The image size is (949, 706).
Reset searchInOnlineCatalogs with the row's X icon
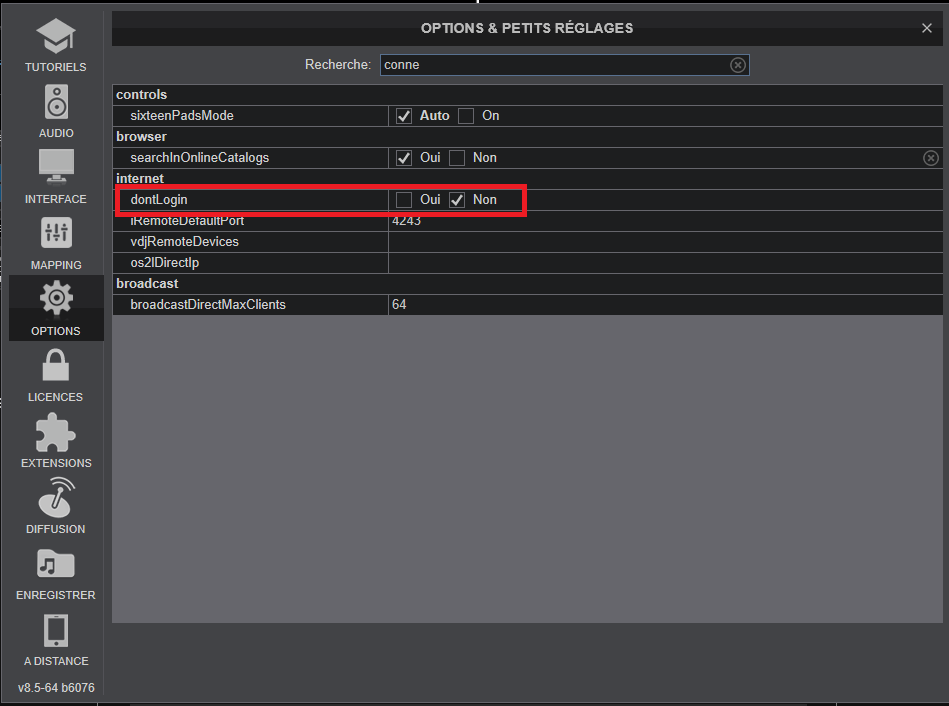930,158
